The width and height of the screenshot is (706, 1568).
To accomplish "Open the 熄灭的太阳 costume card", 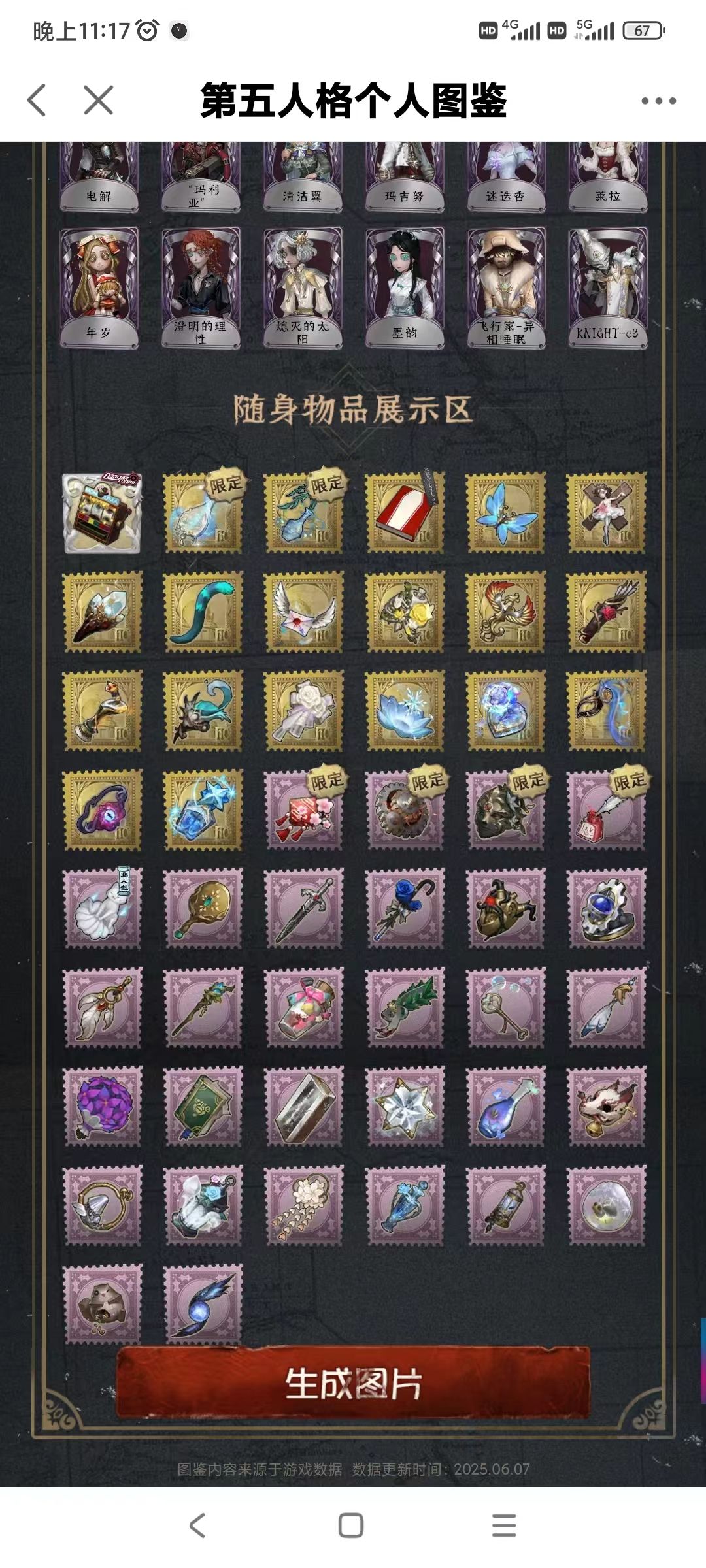I will click(x=303, y=287).
